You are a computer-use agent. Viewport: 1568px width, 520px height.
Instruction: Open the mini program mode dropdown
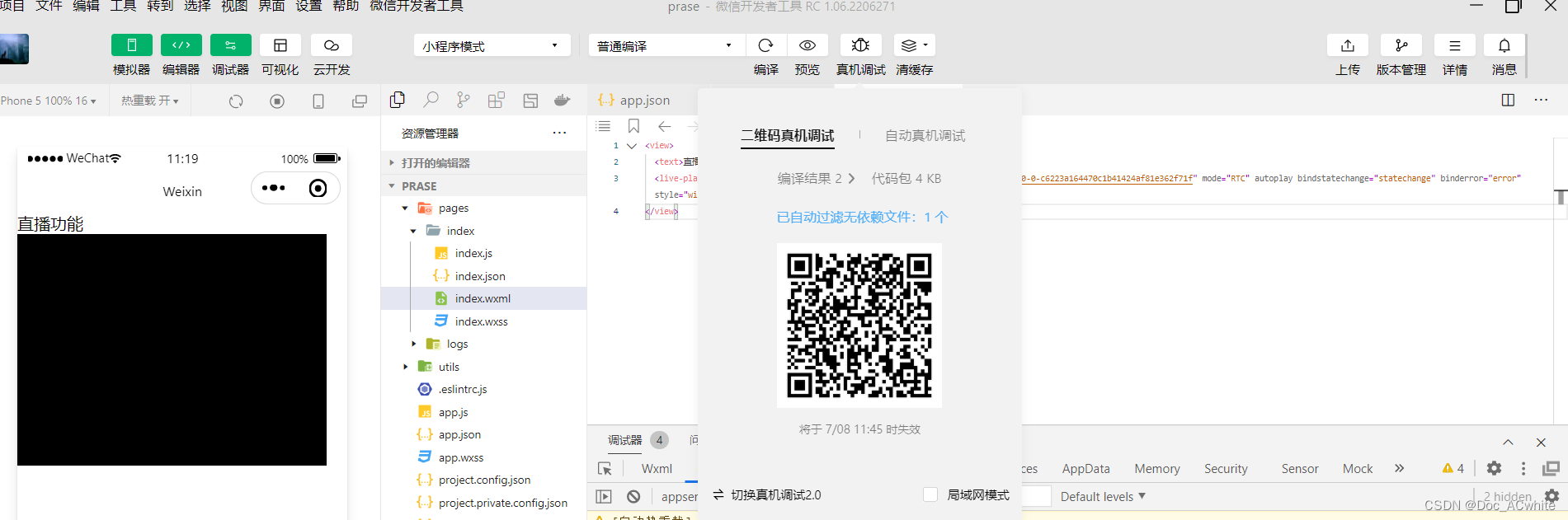[492, 45]
